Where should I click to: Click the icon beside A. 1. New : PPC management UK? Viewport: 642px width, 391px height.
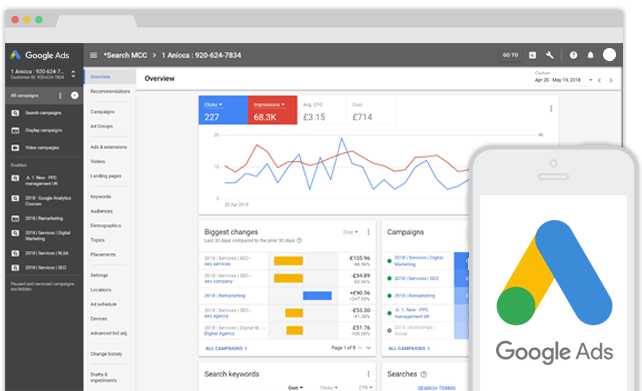point(15,178)
